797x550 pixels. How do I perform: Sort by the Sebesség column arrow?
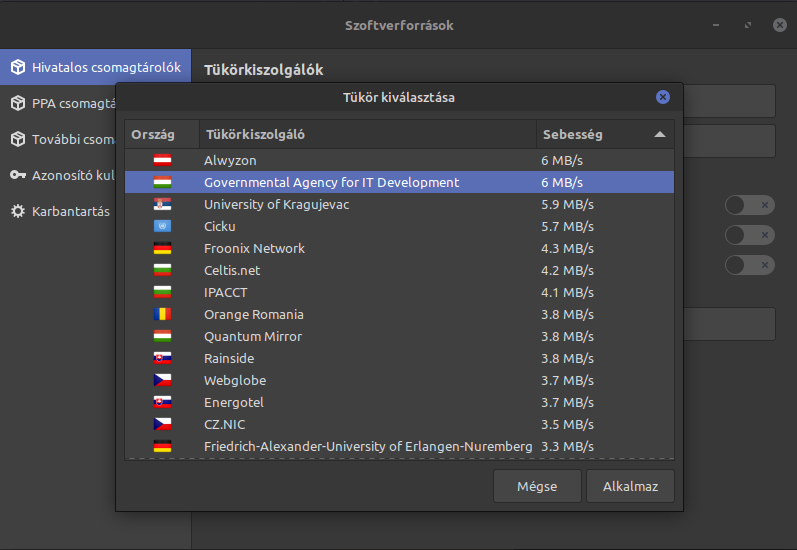coord(660,134)
